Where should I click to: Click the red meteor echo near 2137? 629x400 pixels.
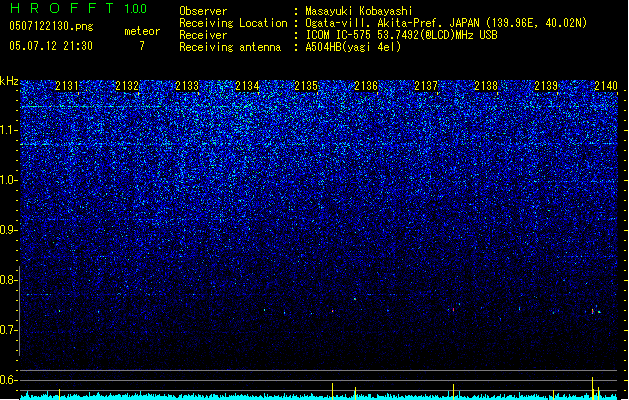453,310
